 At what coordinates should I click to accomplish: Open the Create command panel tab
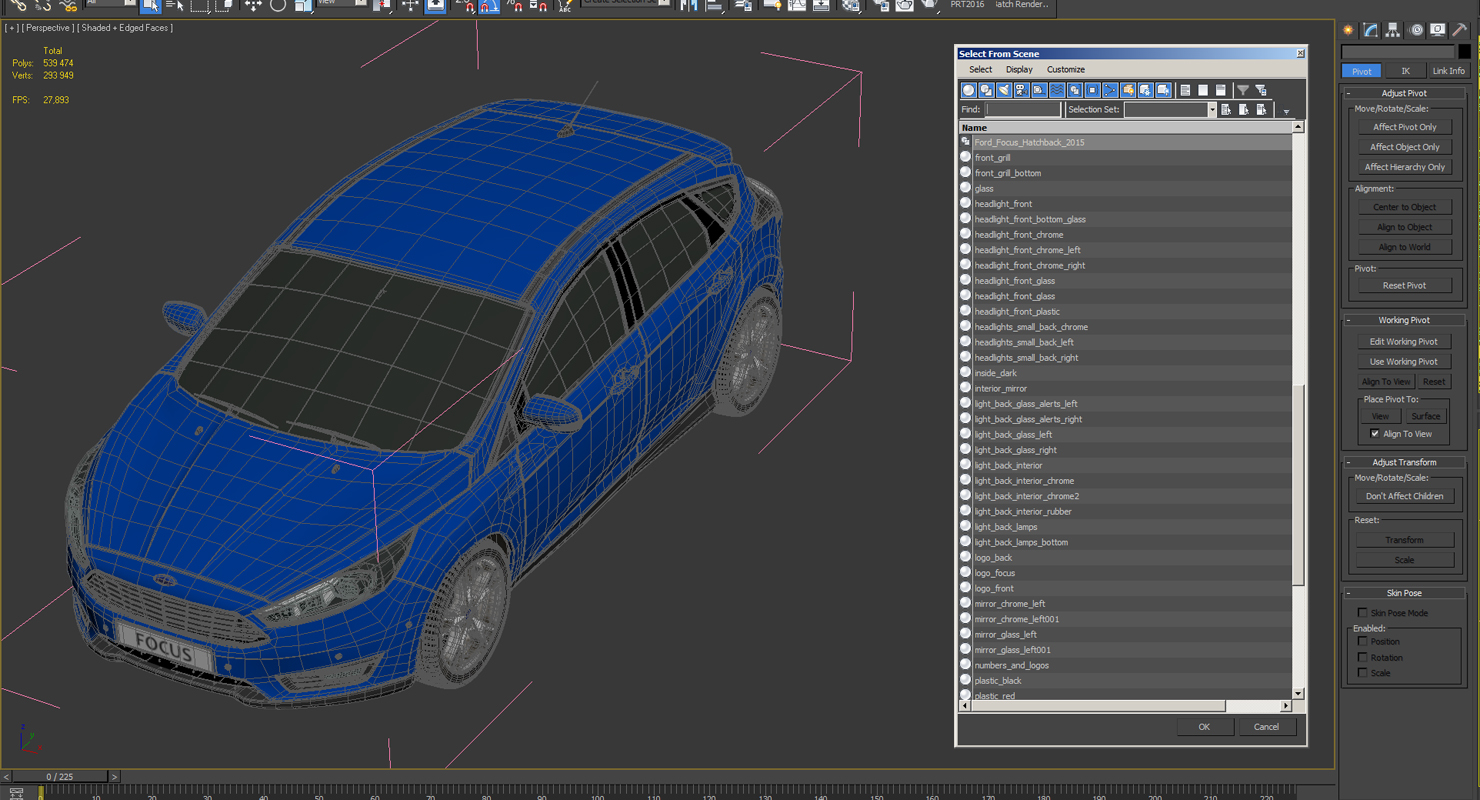point(1348,30)
